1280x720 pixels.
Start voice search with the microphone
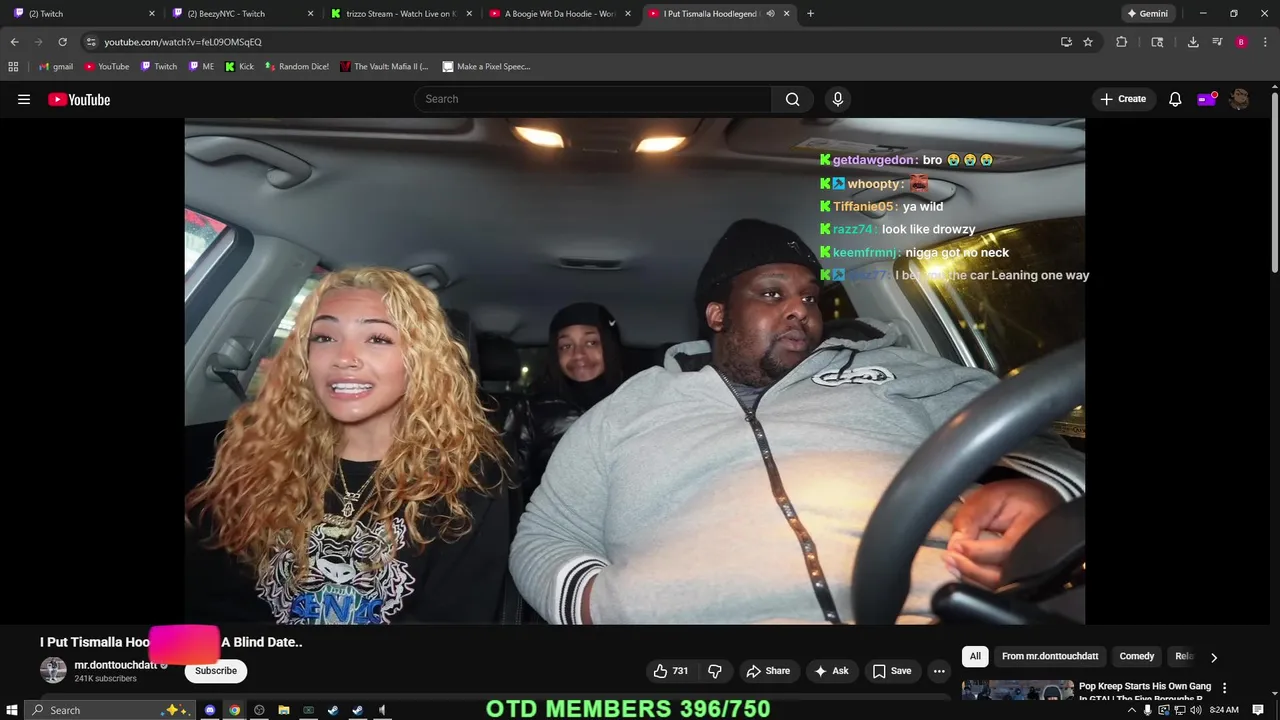838,99
